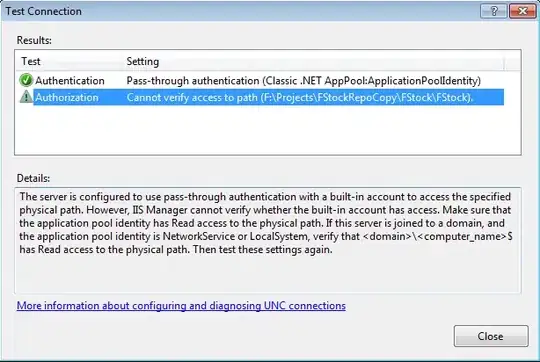Image resolution: width=540 pixels, height=362 pixels.
Task: Sort by the Setting column header
Action: tap(143, 61)
